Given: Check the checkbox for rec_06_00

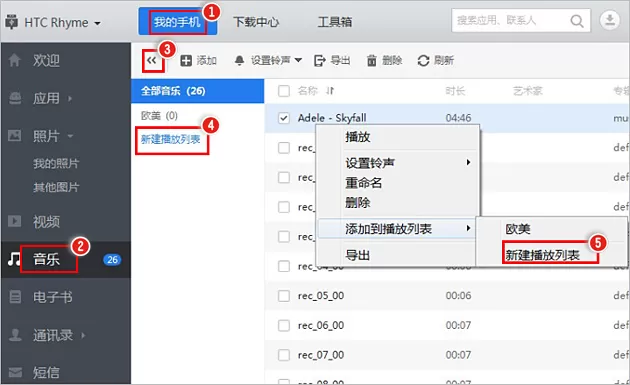Looking at the screenshot, I should tap(284, 326).
